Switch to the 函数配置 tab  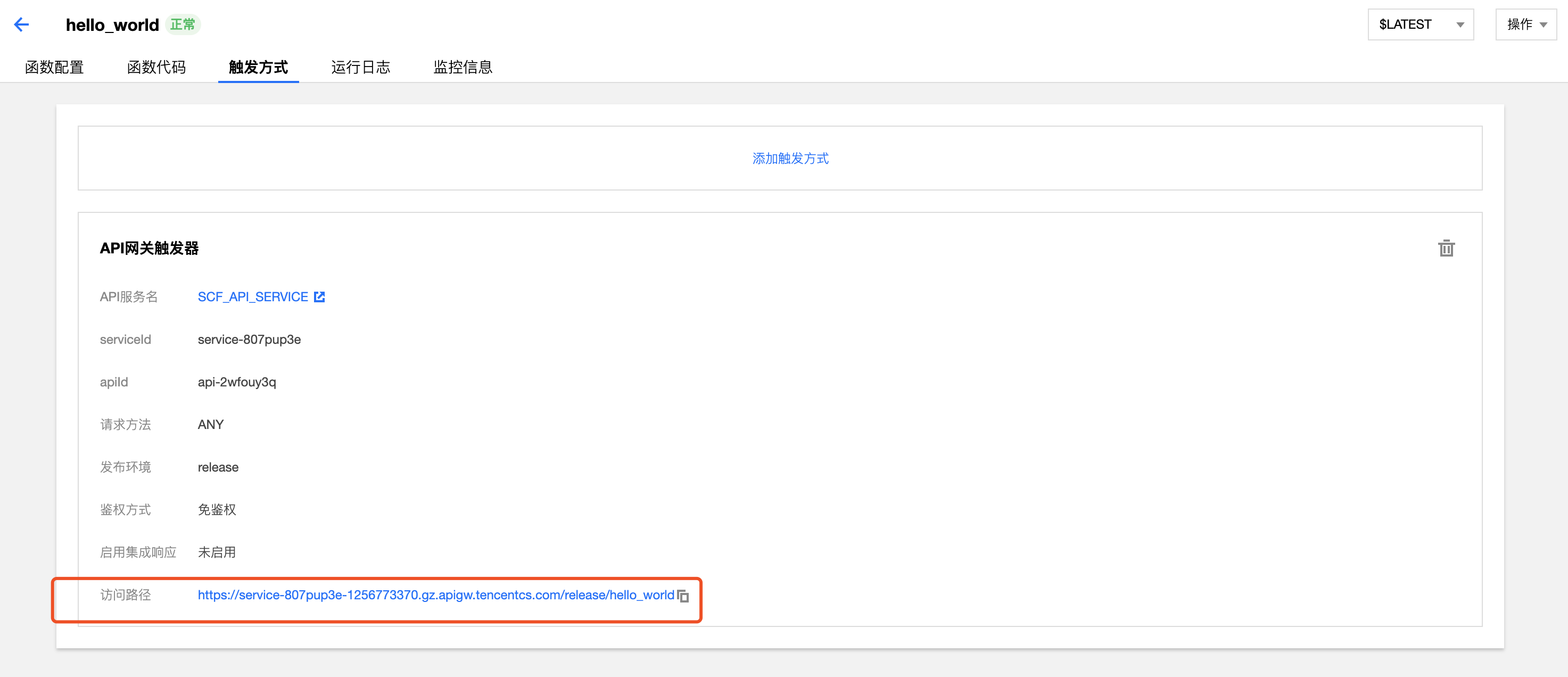(x=54, y=67)
